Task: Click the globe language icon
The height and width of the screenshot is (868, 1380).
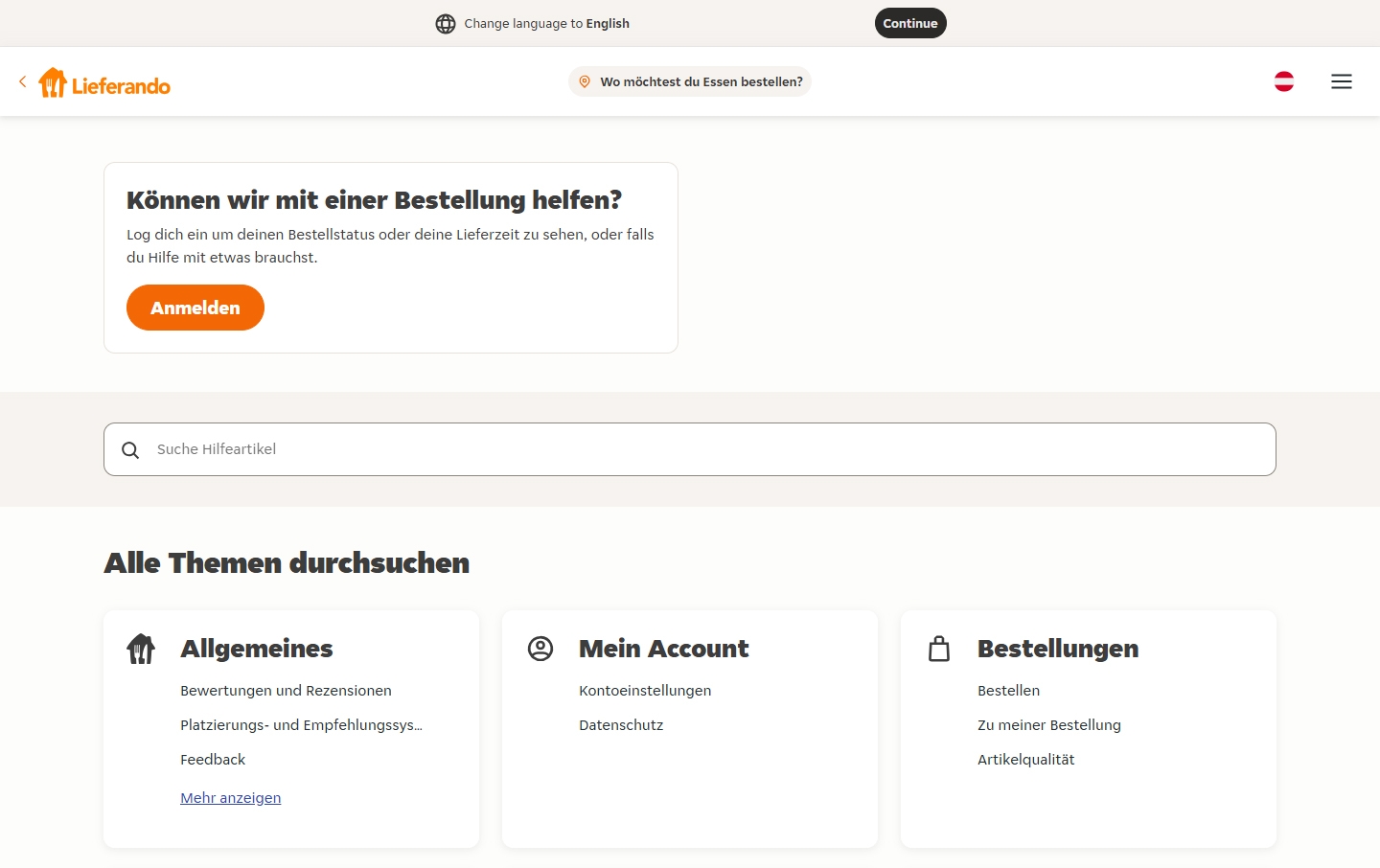Action: pyautogui.click(x=446, y=24)
